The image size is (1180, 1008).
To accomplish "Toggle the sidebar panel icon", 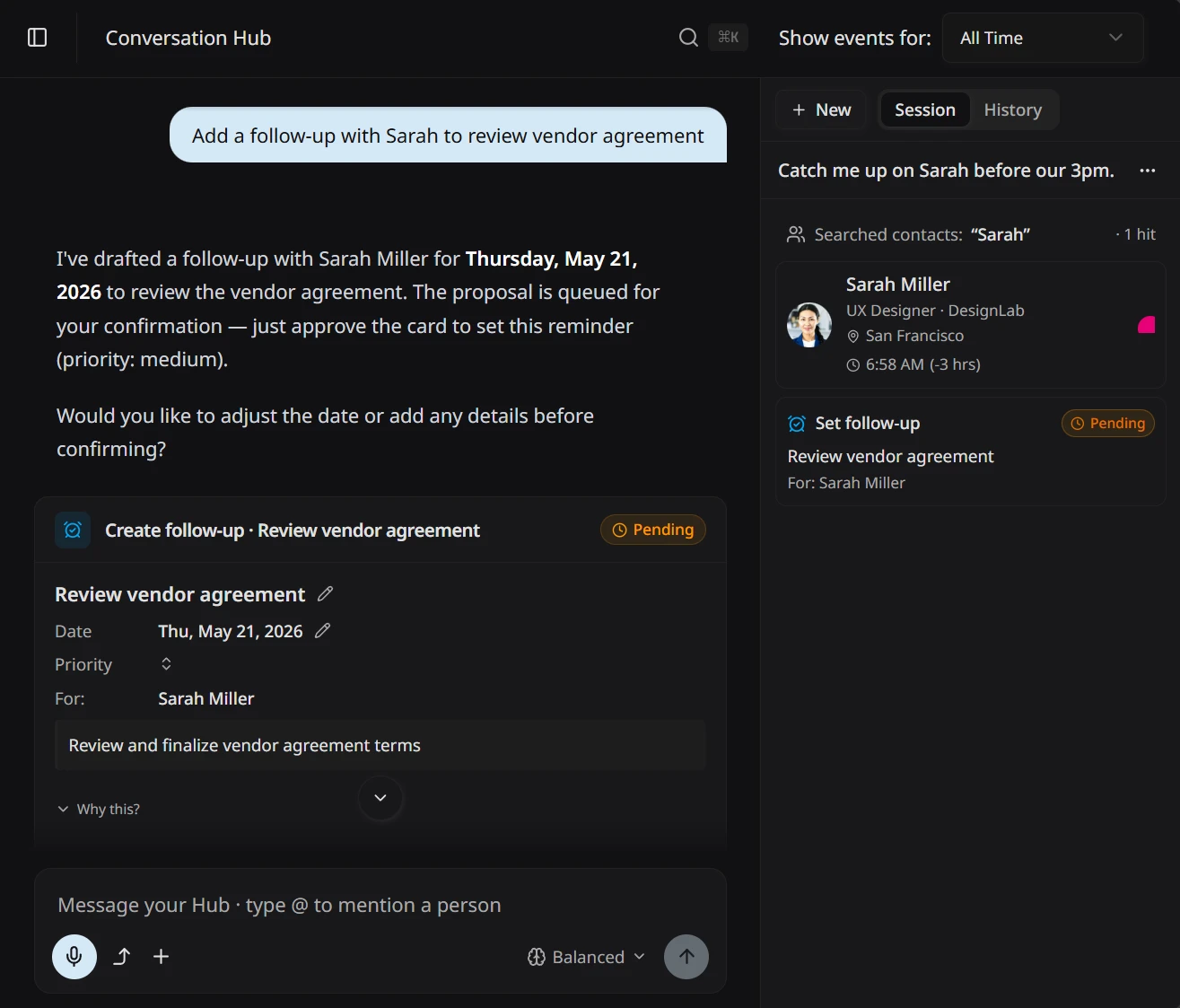I will tap(37, 38).
